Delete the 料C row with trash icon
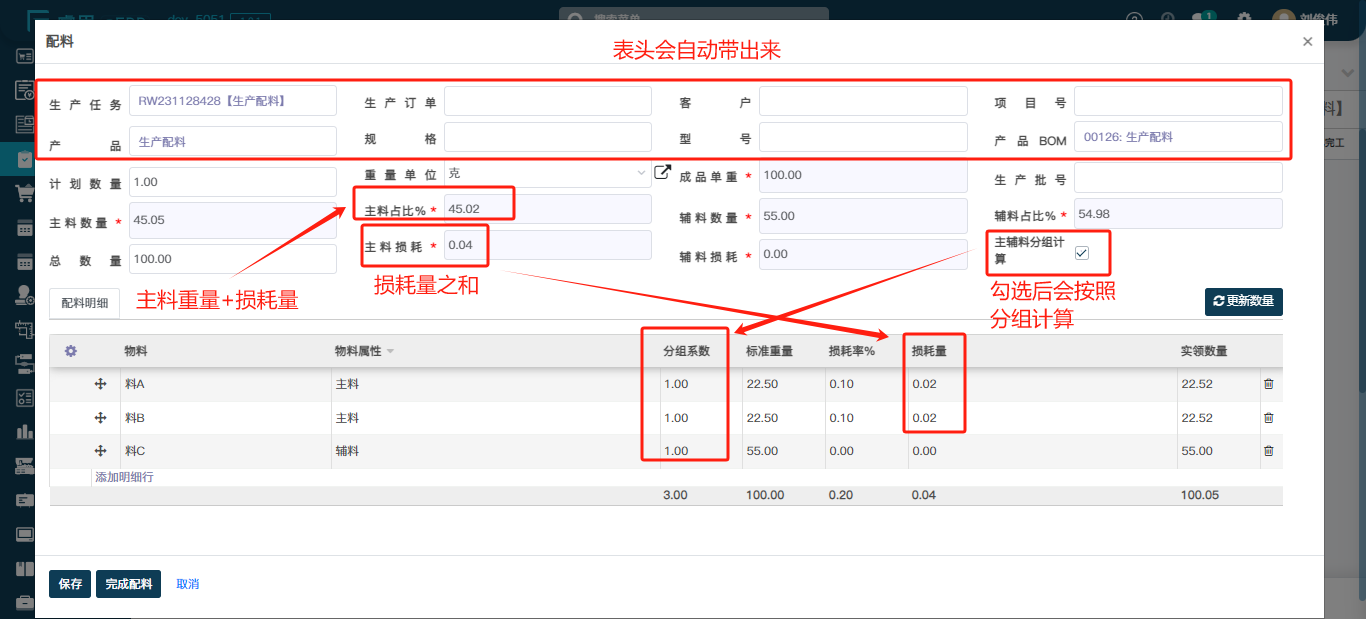 pyautogui.click(x=1268, y=451)
